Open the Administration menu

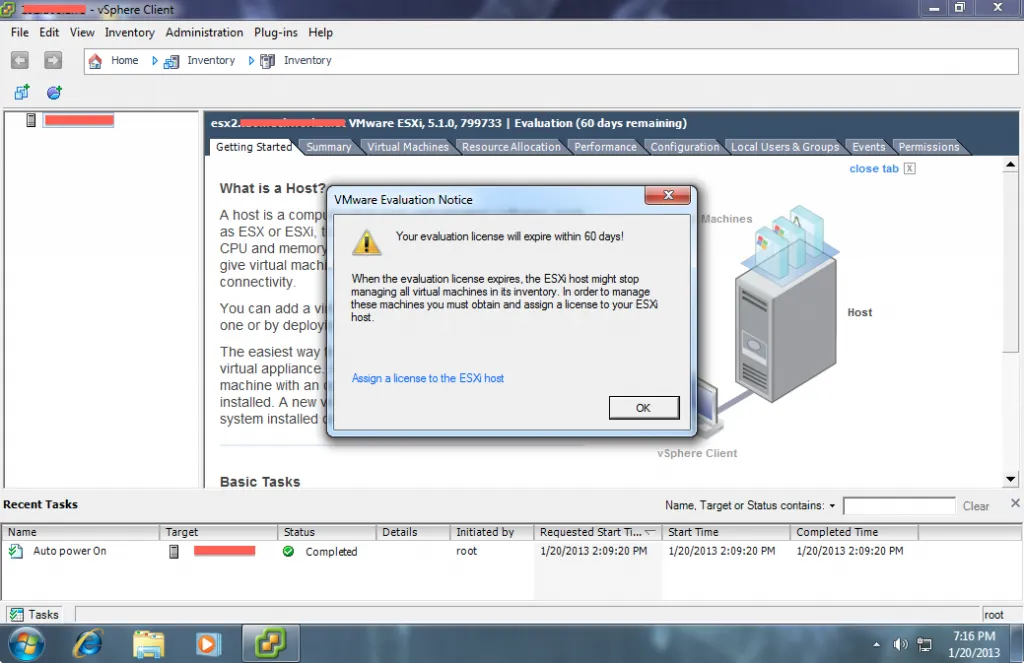tap(204, 33)
